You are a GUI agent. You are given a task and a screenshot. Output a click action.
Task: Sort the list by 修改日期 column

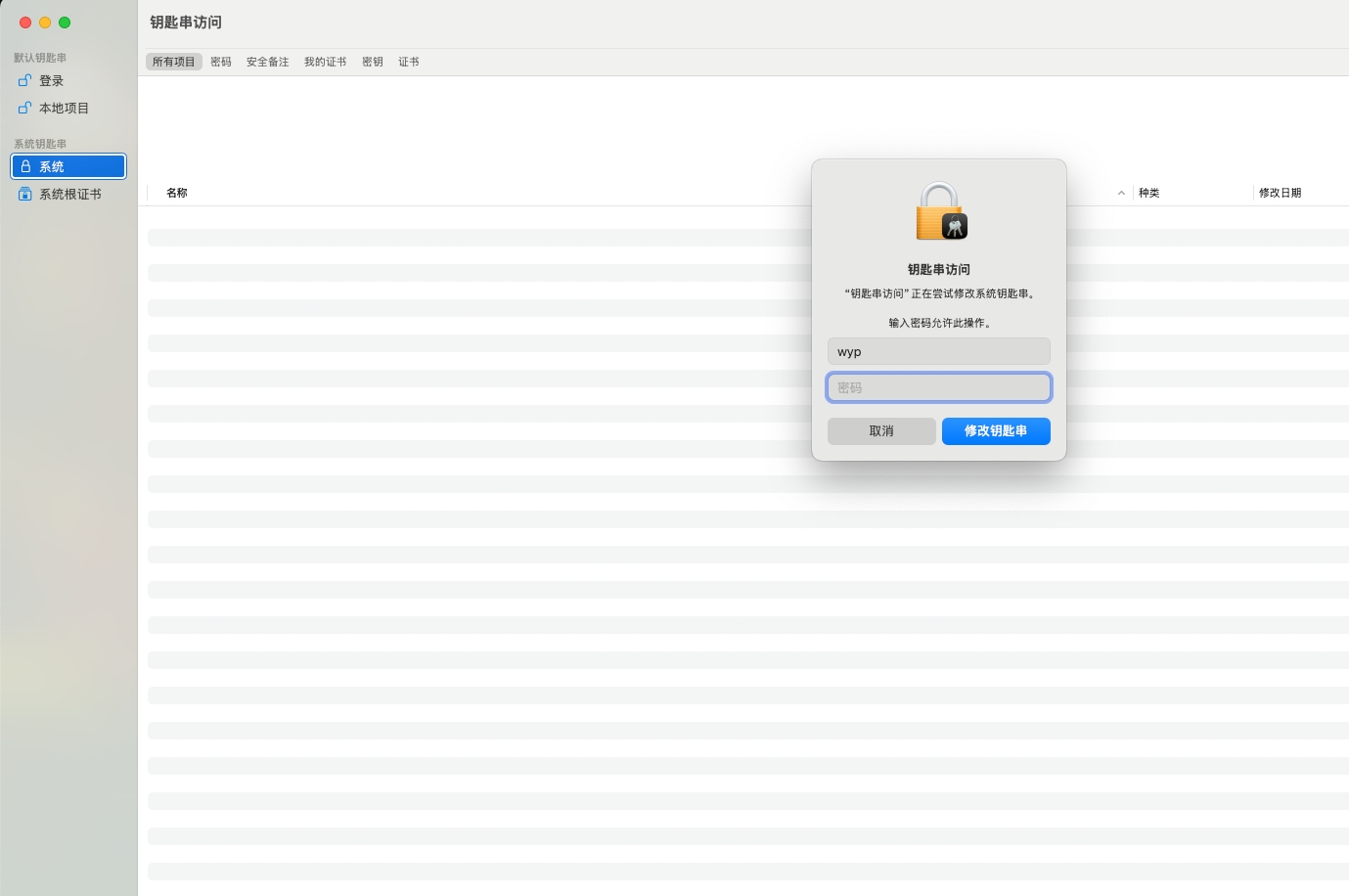coord(1280,193)
